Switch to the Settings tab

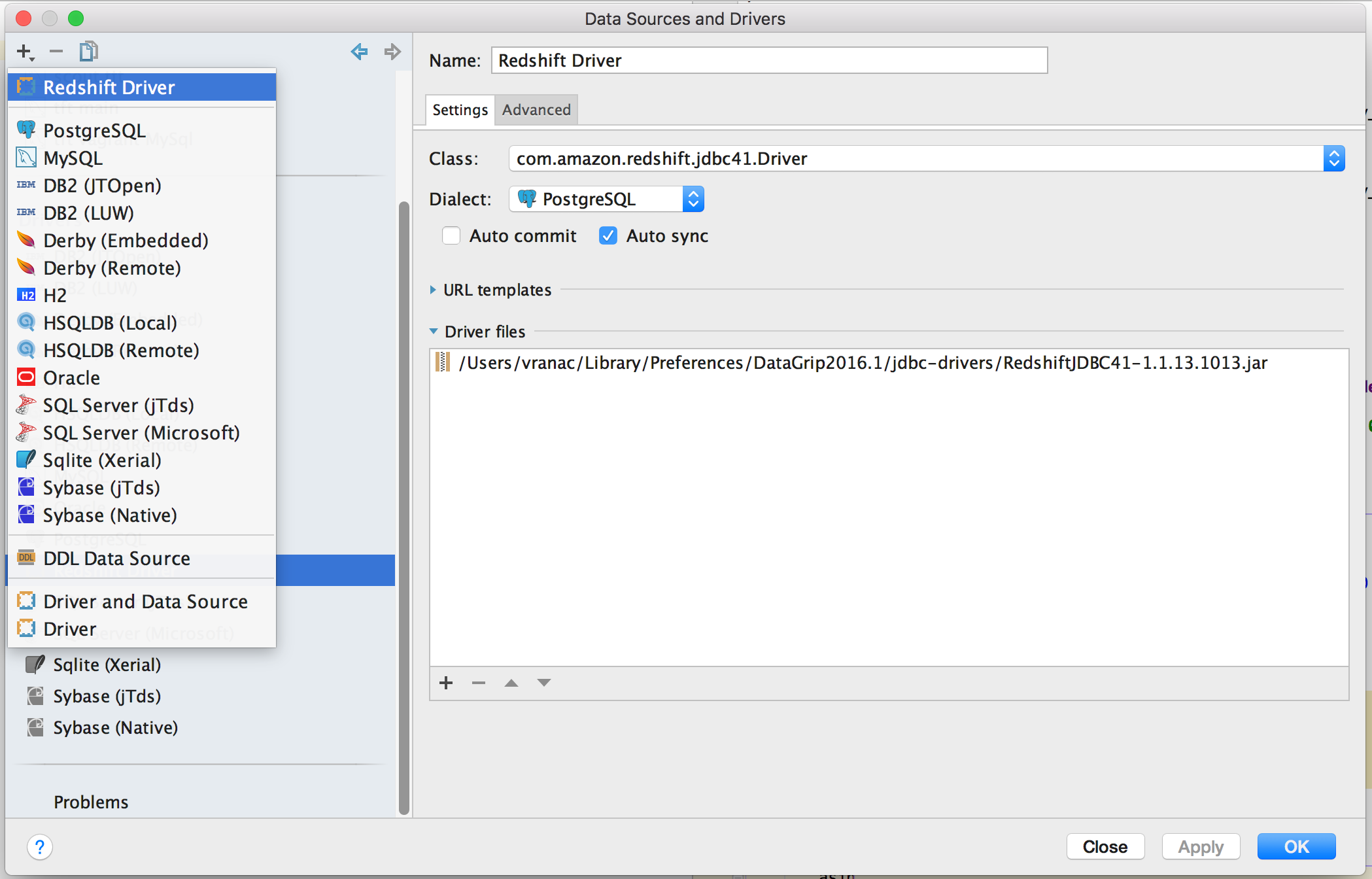(x=460, y=110)
